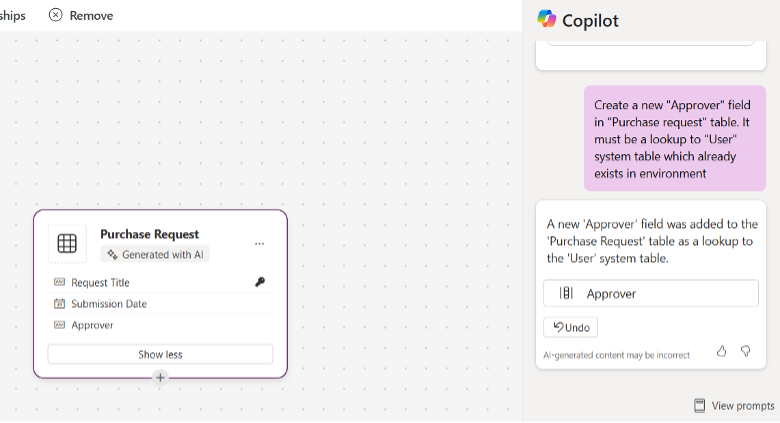Image resolution: width=780 pixels, height=423 pixels.
Task: Click the Remove toolbar label
Action: click(91, 16)
